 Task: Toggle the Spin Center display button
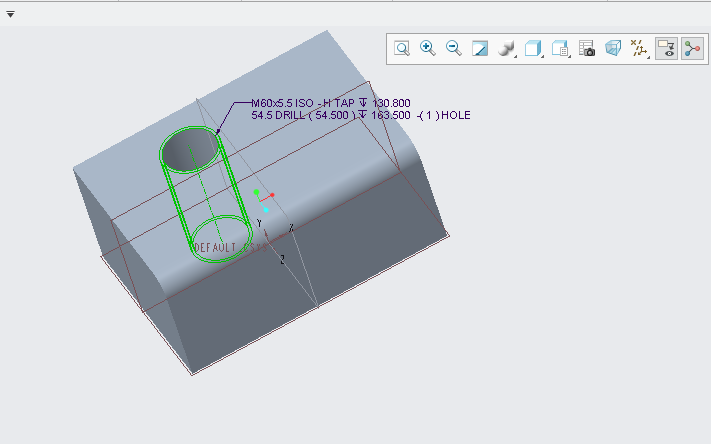(x=692, y=48)
